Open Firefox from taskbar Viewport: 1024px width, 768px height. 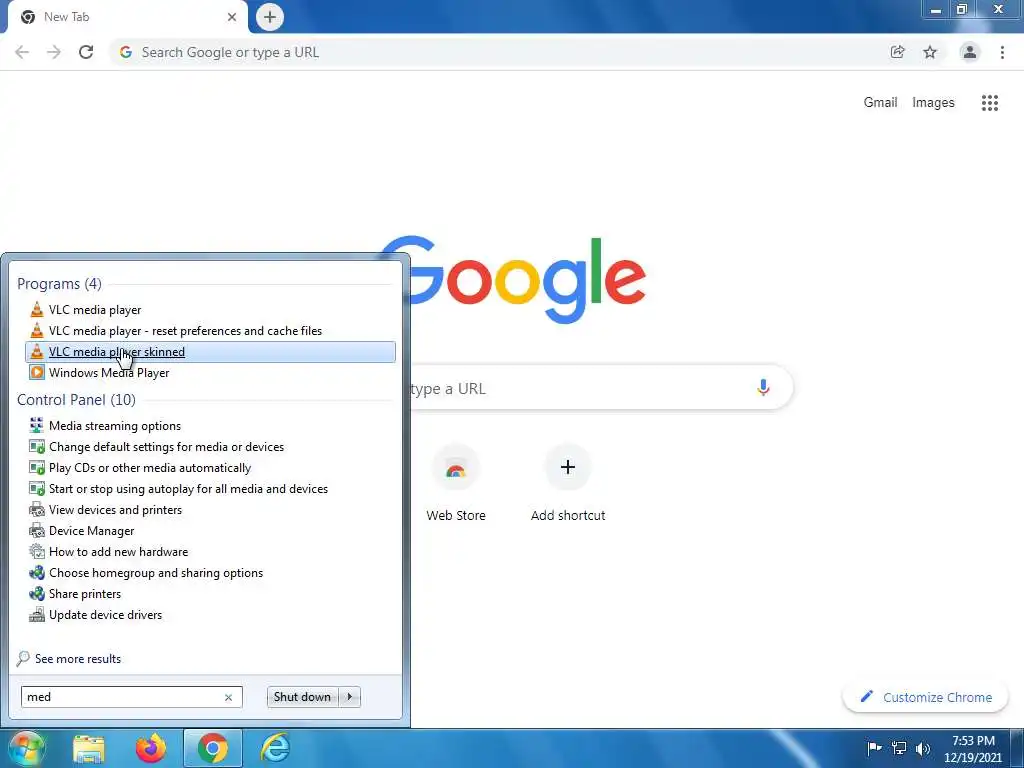point(151,748)
